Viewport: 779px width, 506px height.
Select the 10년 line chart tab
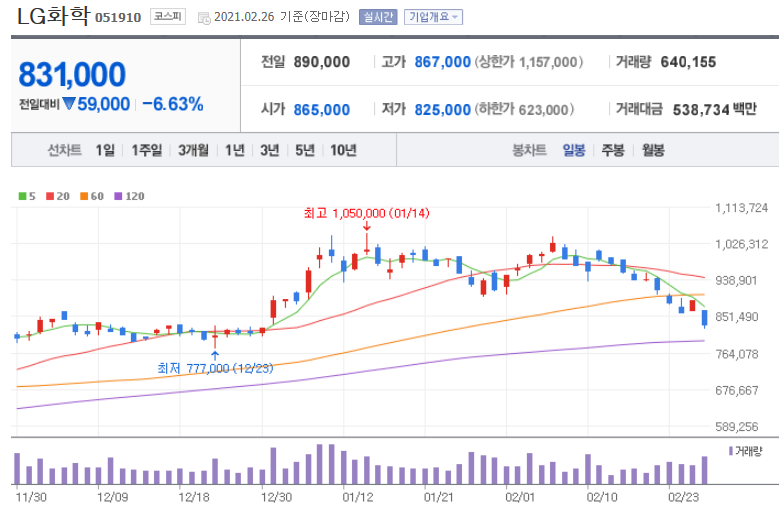point(343,150)
